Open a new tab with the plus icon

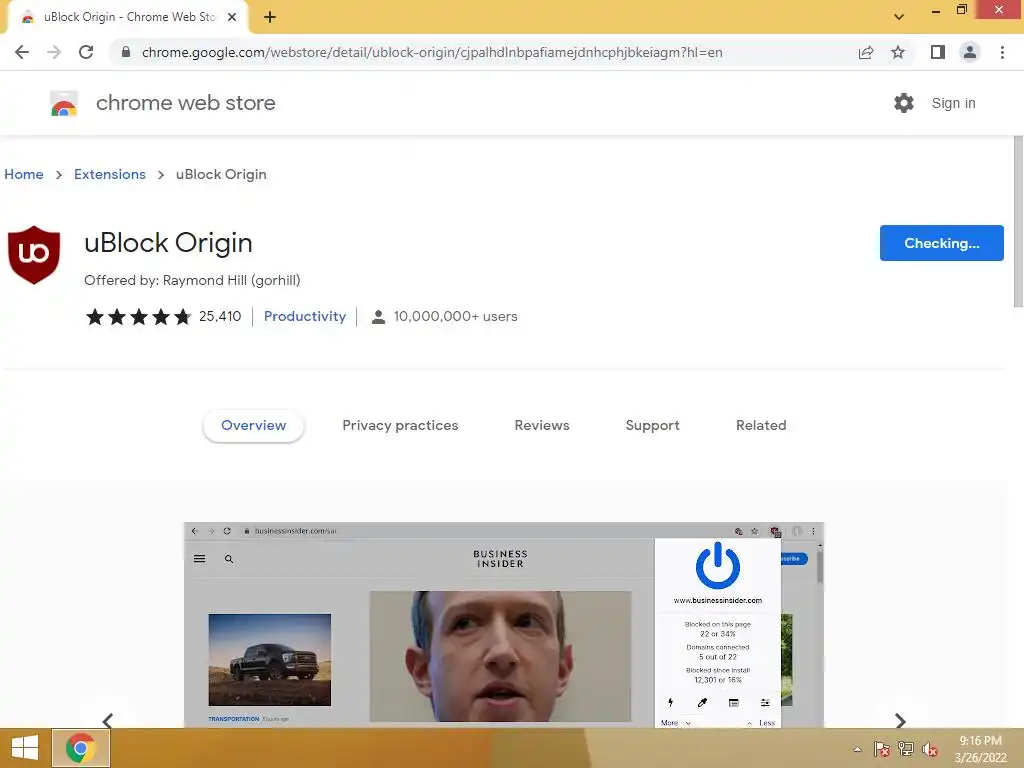(270, 18)
